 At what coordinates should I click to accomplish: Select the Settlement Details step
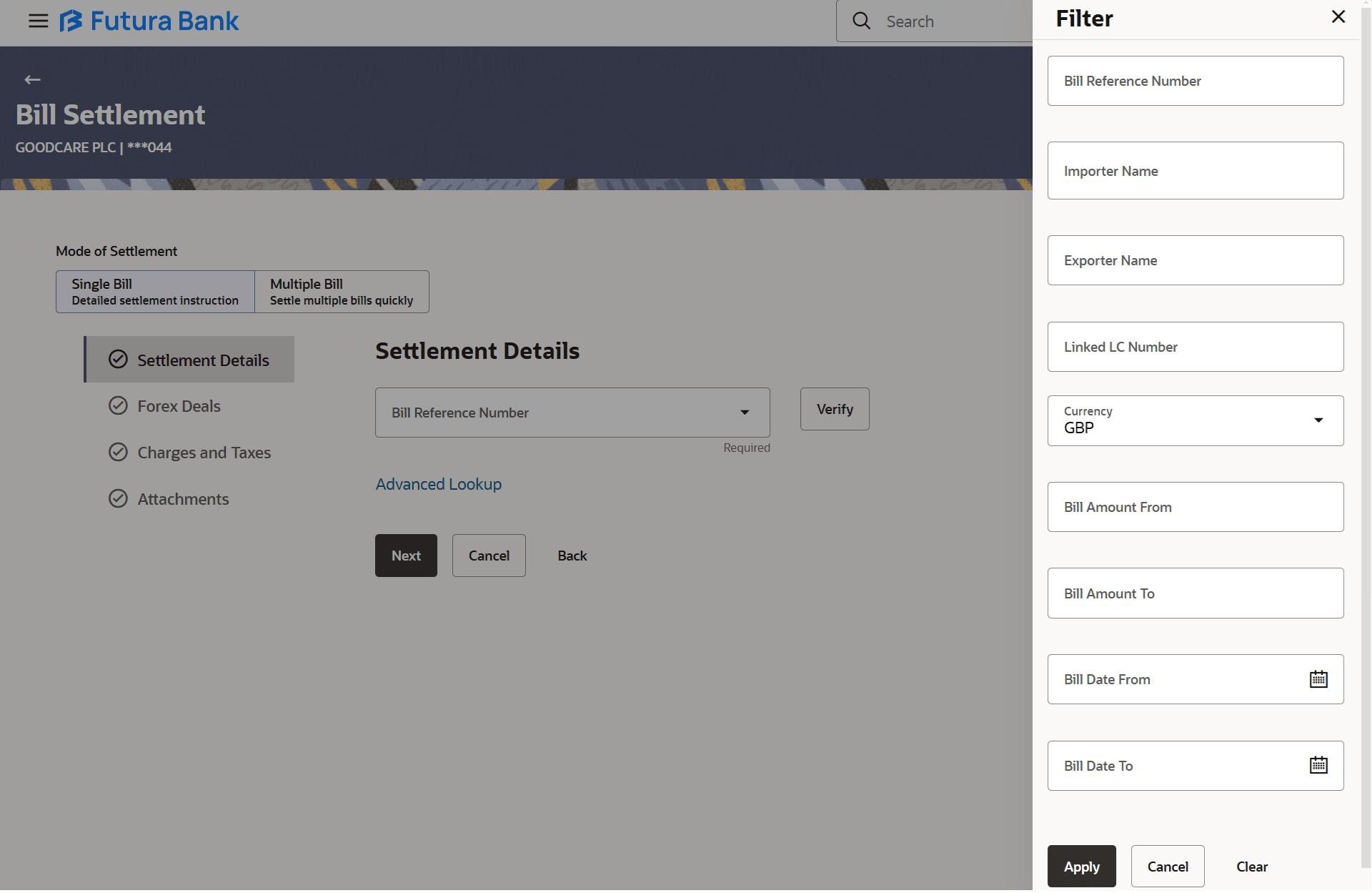click(203, 360)
